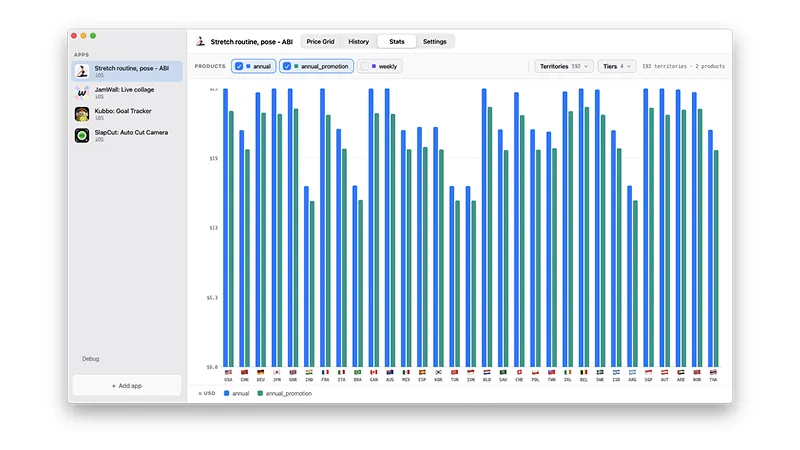This screenshot has width=800, height=450.
Task: Click the NOR flag on the chart axis
Action: (x=697, y=372)
